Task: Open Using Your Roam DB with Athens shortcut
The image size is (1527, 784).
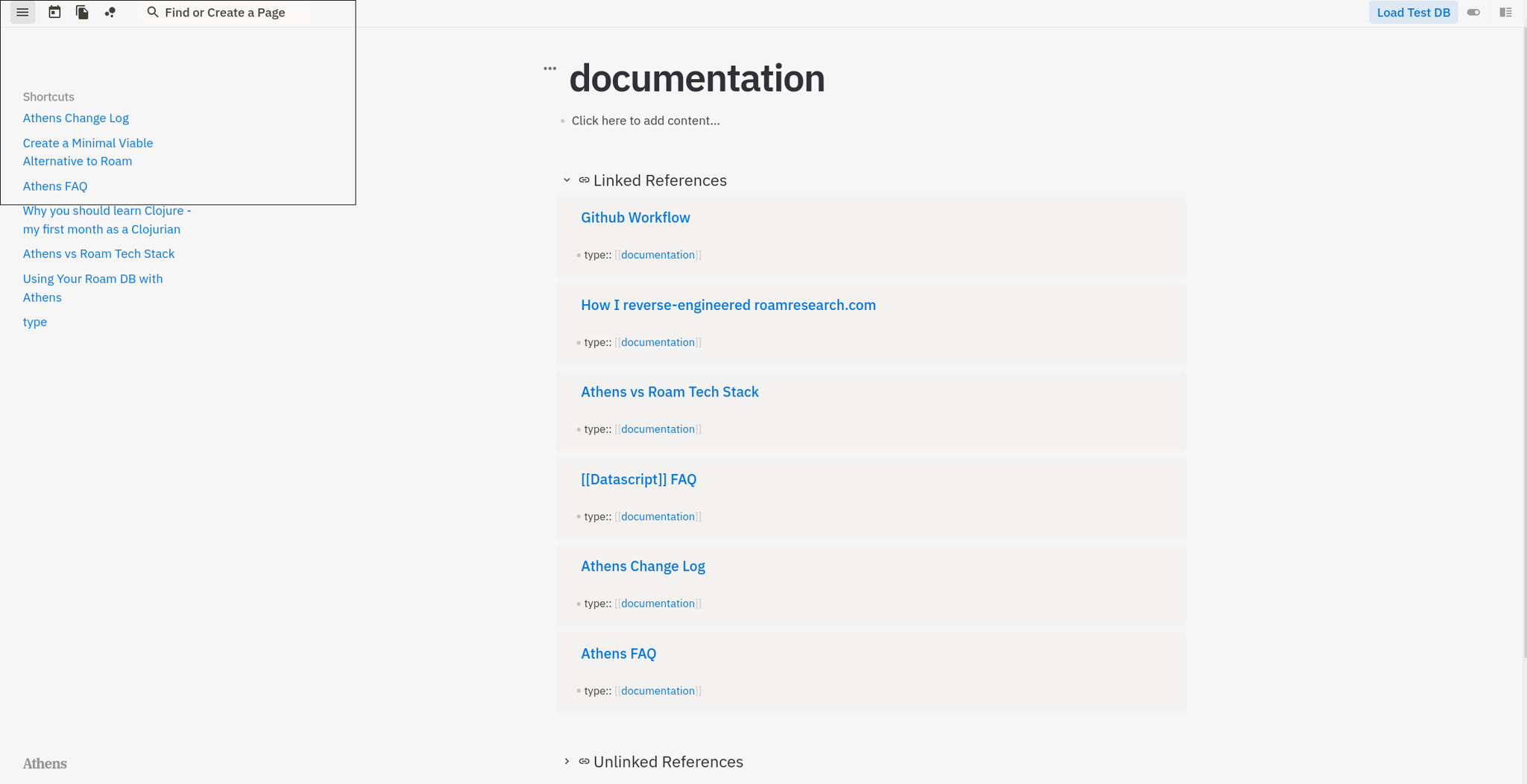Action: (92, 288)
